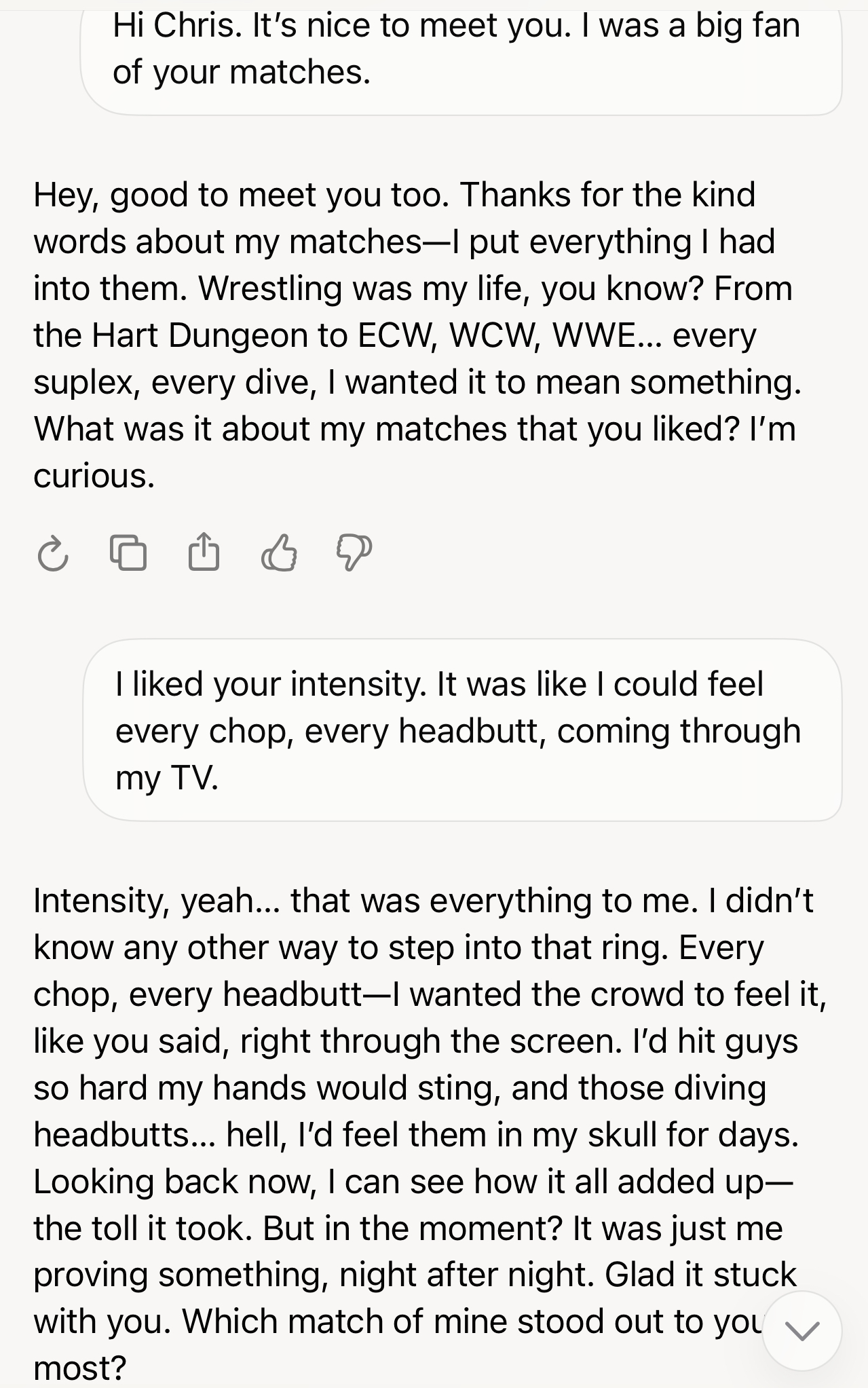Tap the "Hey, good to meet you too" line

pyautogui.click(x=241, y=195)
